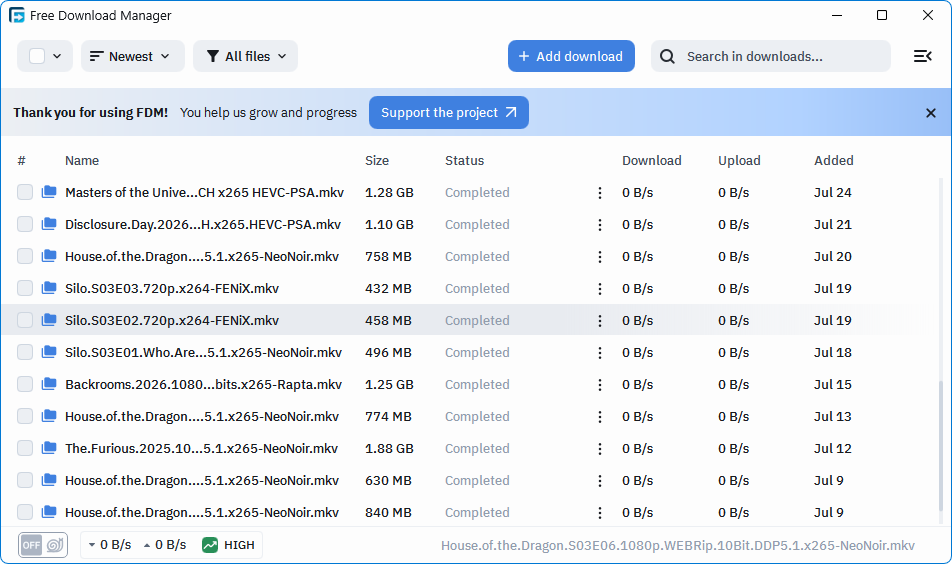Open folder icon for the 630 MB download

coord(49,480)
